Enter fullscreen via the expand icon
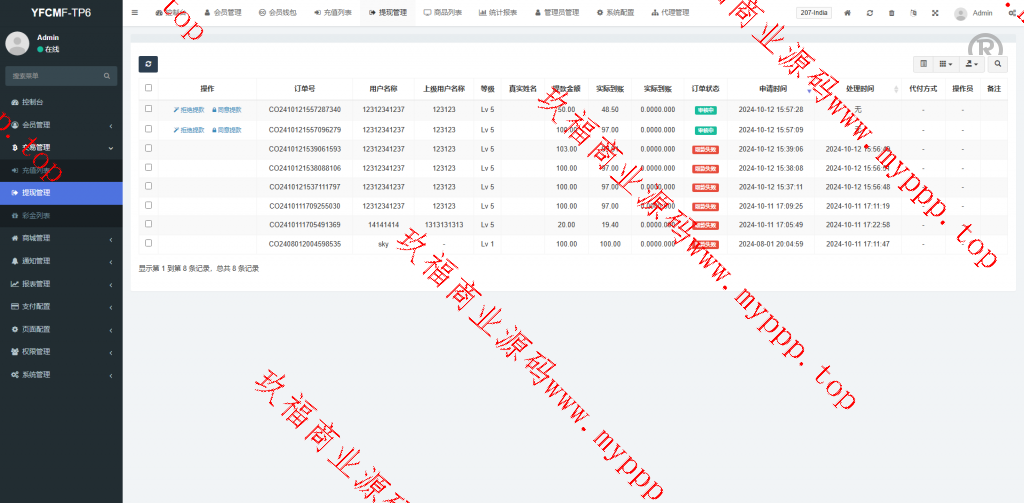 [935, 13]
